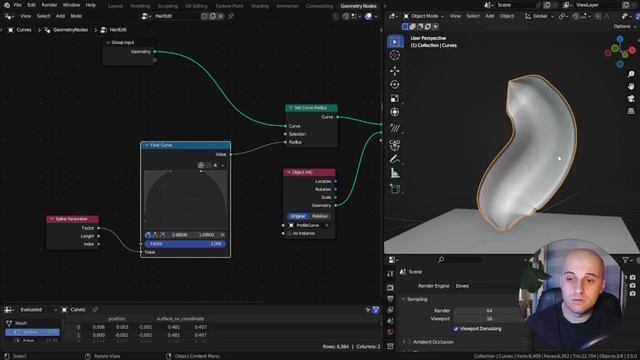This screenshot has height=360, width=640.
Task: Switch to the Geometry Nodes workspace tab
Action: [358, 6]
